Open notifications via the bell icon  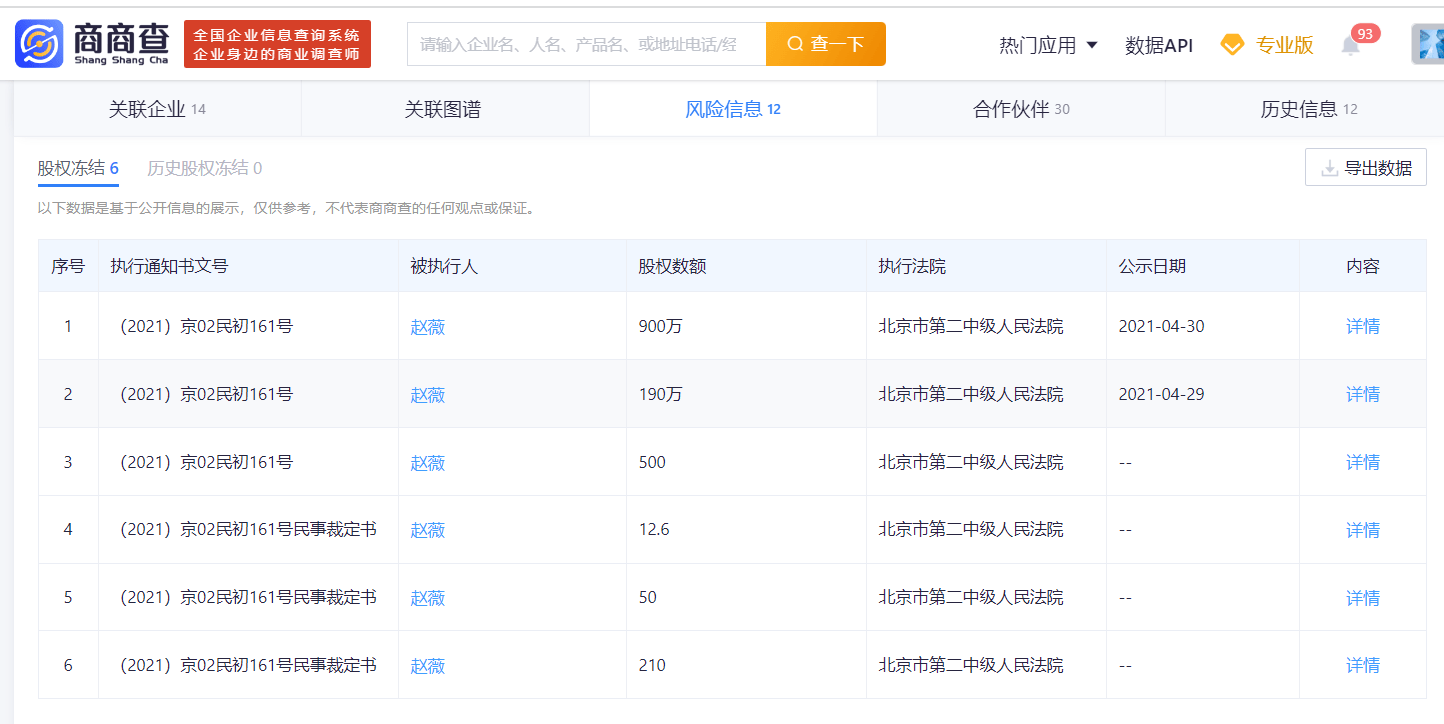pyautogui.click(x=1350, y=46)
